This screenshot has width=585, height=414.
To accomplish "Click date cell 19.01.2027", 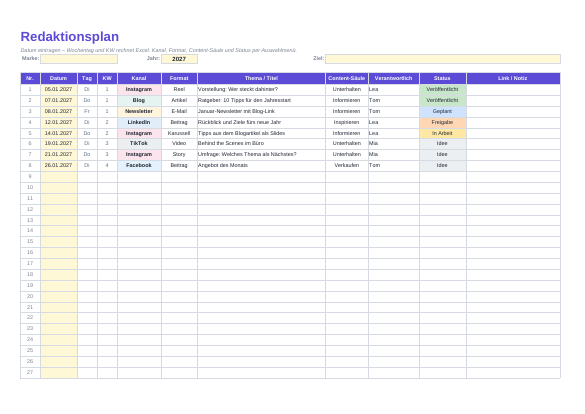I will [x=59, y=144].
